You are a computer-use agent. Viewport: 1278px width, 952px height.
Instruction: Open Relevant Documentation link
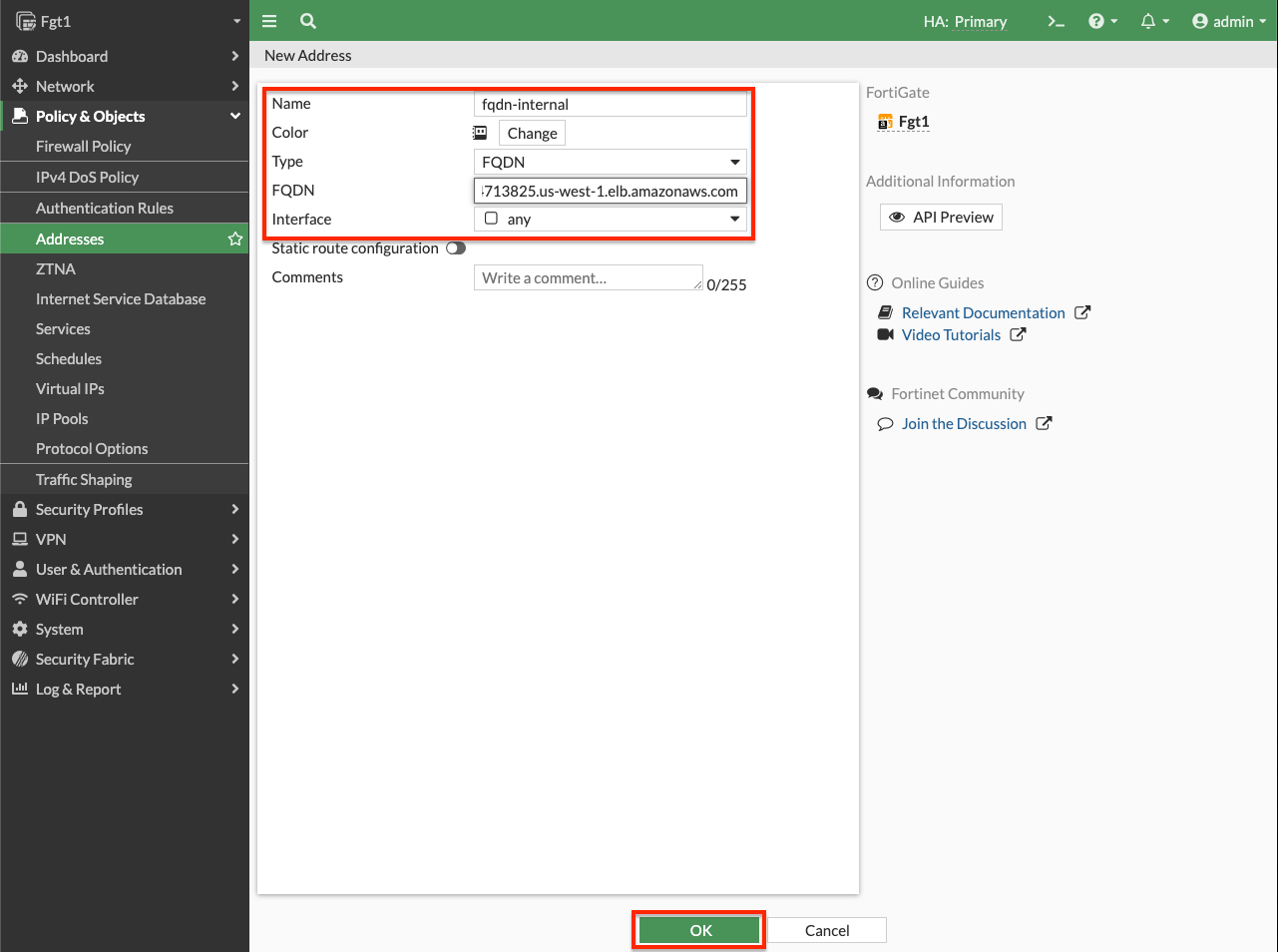click(984, 312)
